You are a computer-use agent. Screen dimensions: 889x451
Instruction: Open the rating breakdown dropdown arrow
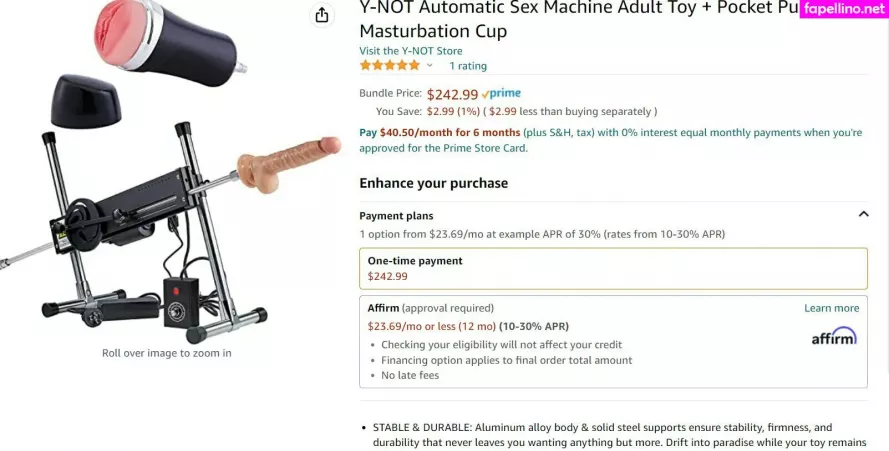[429, 66]
